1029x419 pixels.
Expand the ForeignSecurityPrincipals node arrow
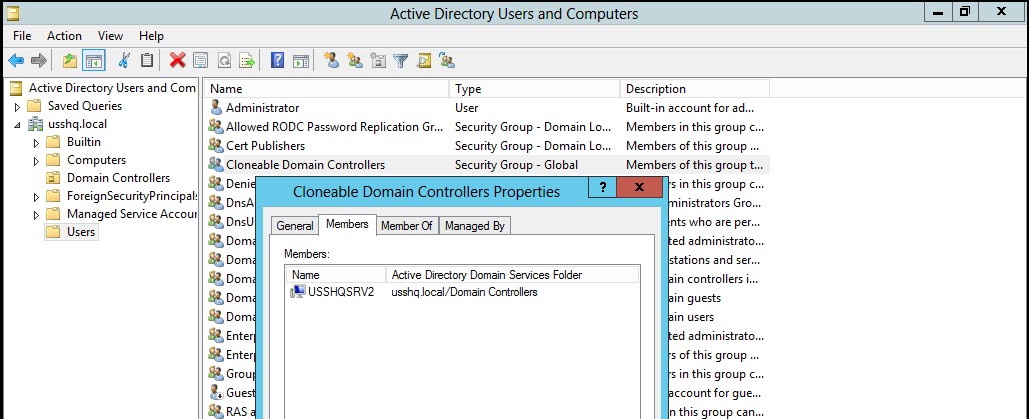(37, 196)
